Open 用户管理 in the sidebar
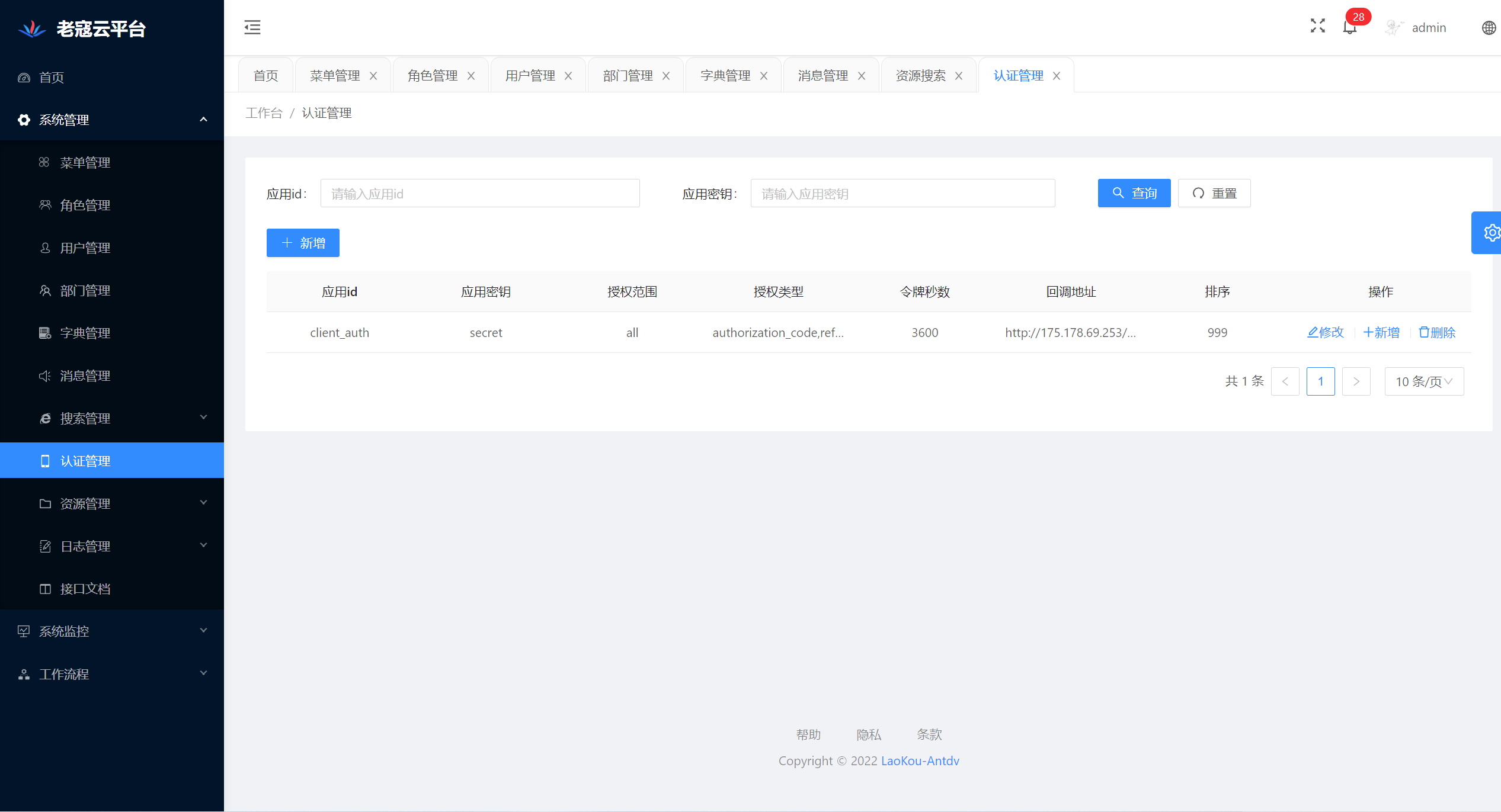 click(85, 248)
